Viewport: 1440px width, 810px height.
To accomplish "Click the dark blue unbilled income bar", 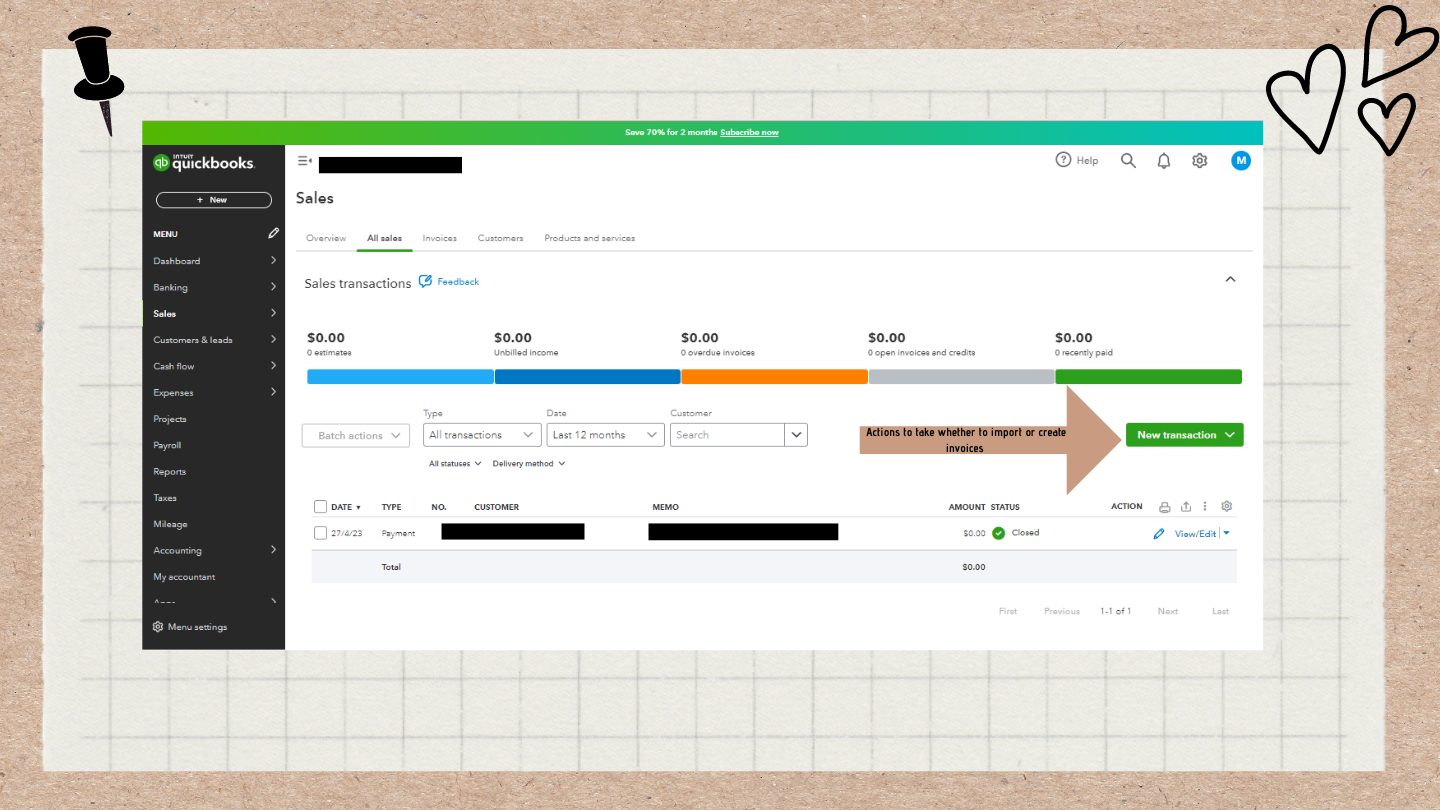I will point(587,377).
